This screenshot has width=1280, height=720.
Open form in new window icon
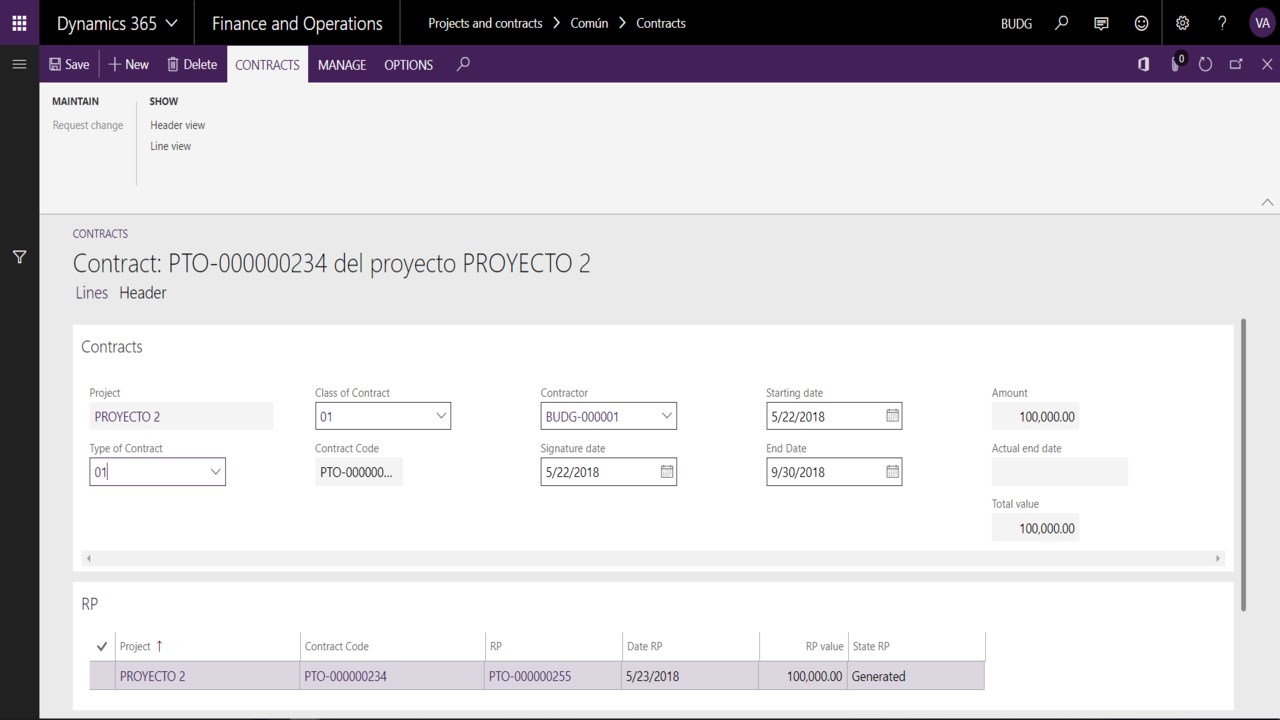tap(1236, 64)
